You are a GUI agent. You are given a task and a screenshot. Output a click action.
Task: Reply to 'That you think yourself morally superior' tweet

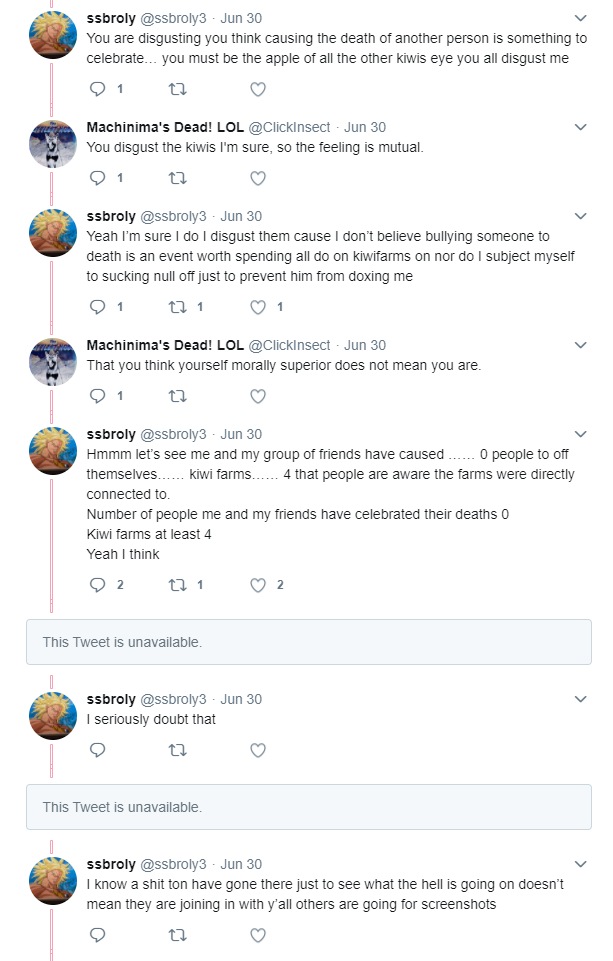coord(97,396)
